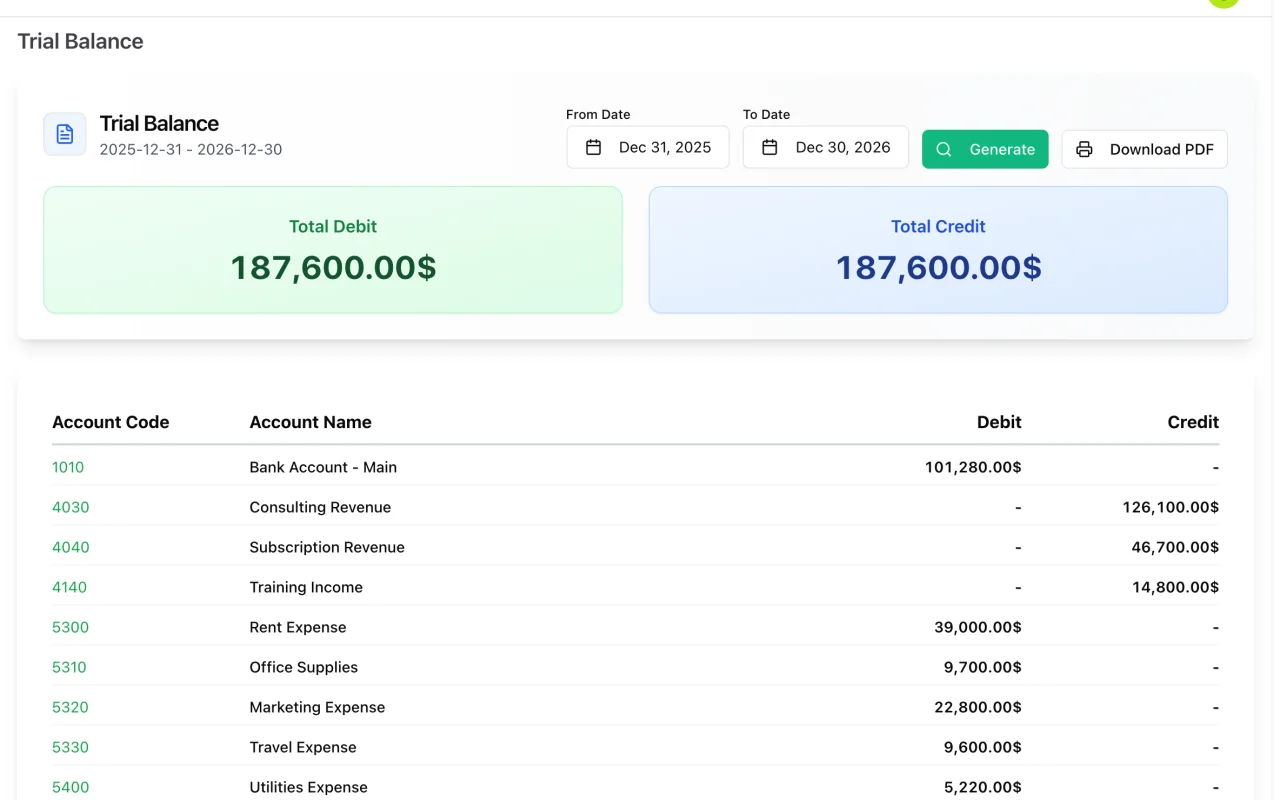This screenshot has height=800, width=1280.
Task: Open account code 5300
Action: (x=70, y=627)
